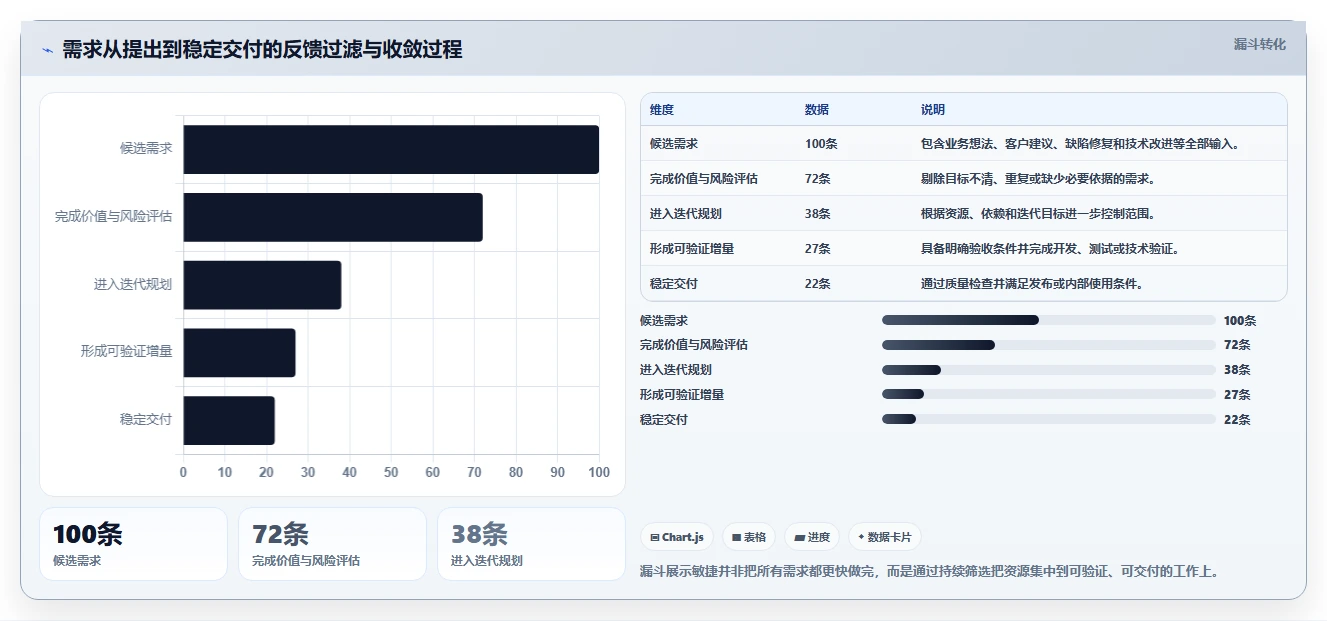Click the 22条 value next to progress bar
This screenshot has height=621, width=1327.
pyautogui.click(x=1237, y=420)
